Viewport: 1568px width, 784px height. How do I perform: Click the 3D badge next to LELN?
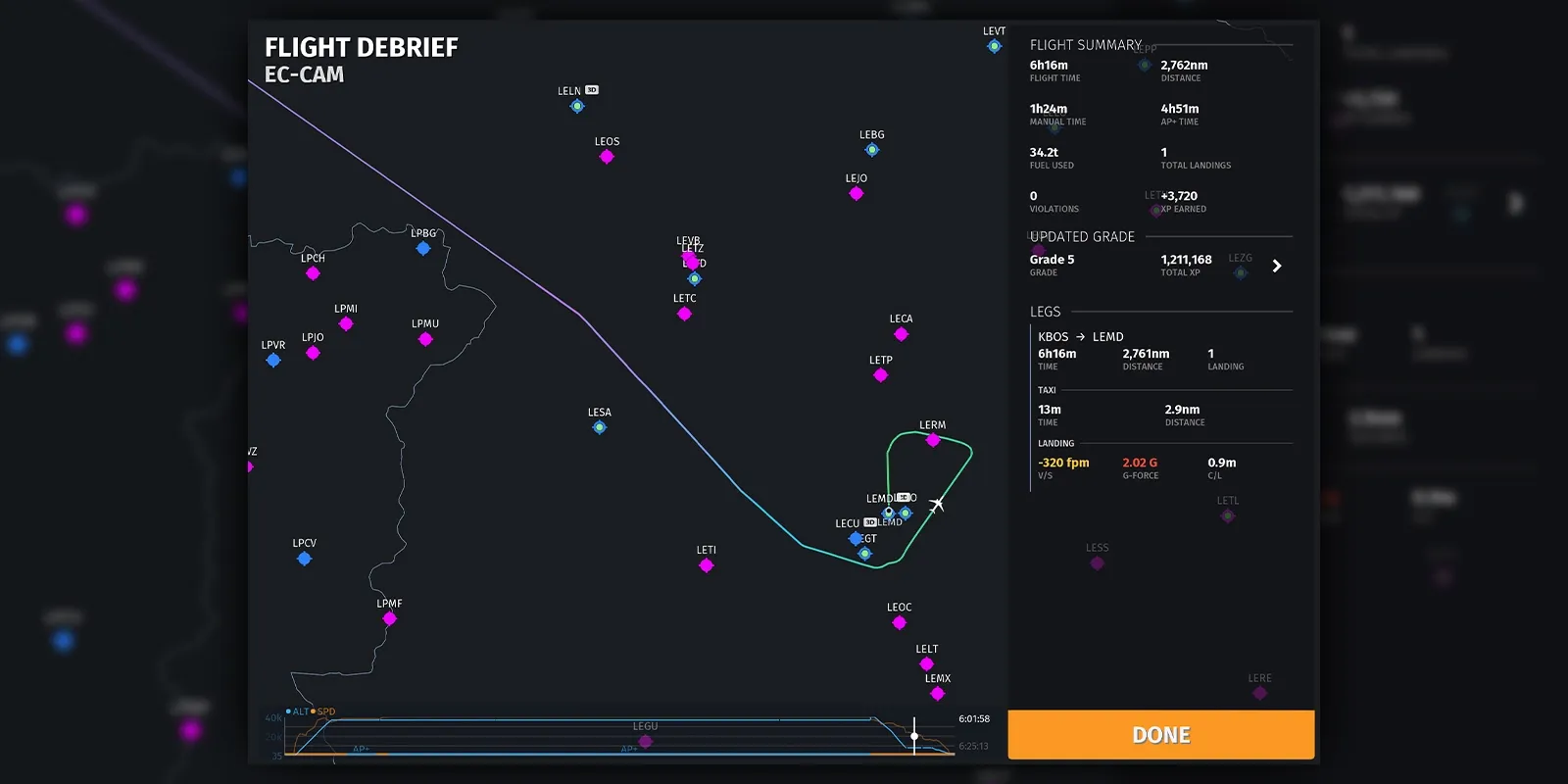point(592,90)
